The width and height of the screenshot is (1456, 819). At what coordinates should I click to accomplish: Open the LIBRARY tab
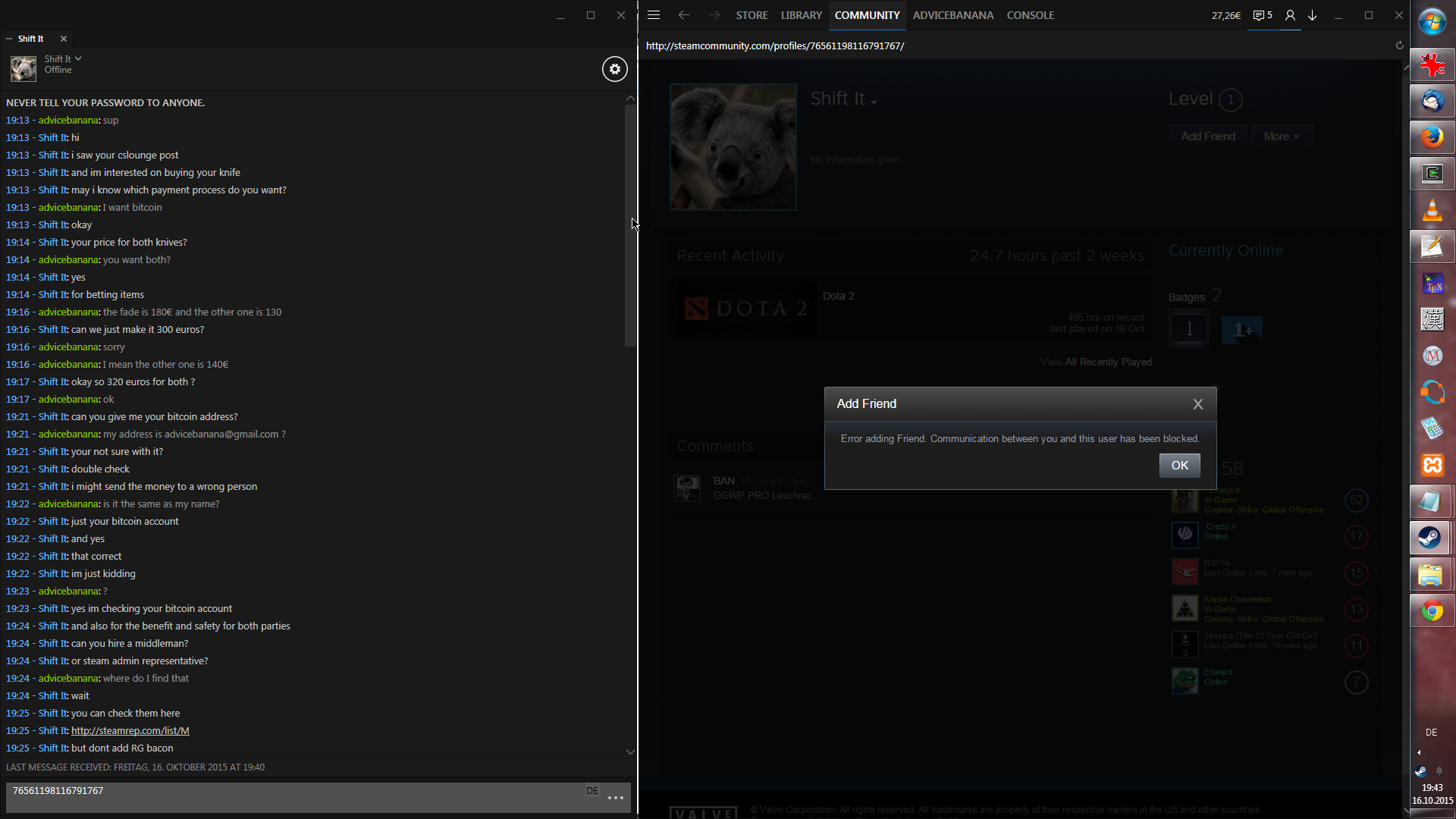[x=802, y=15]
